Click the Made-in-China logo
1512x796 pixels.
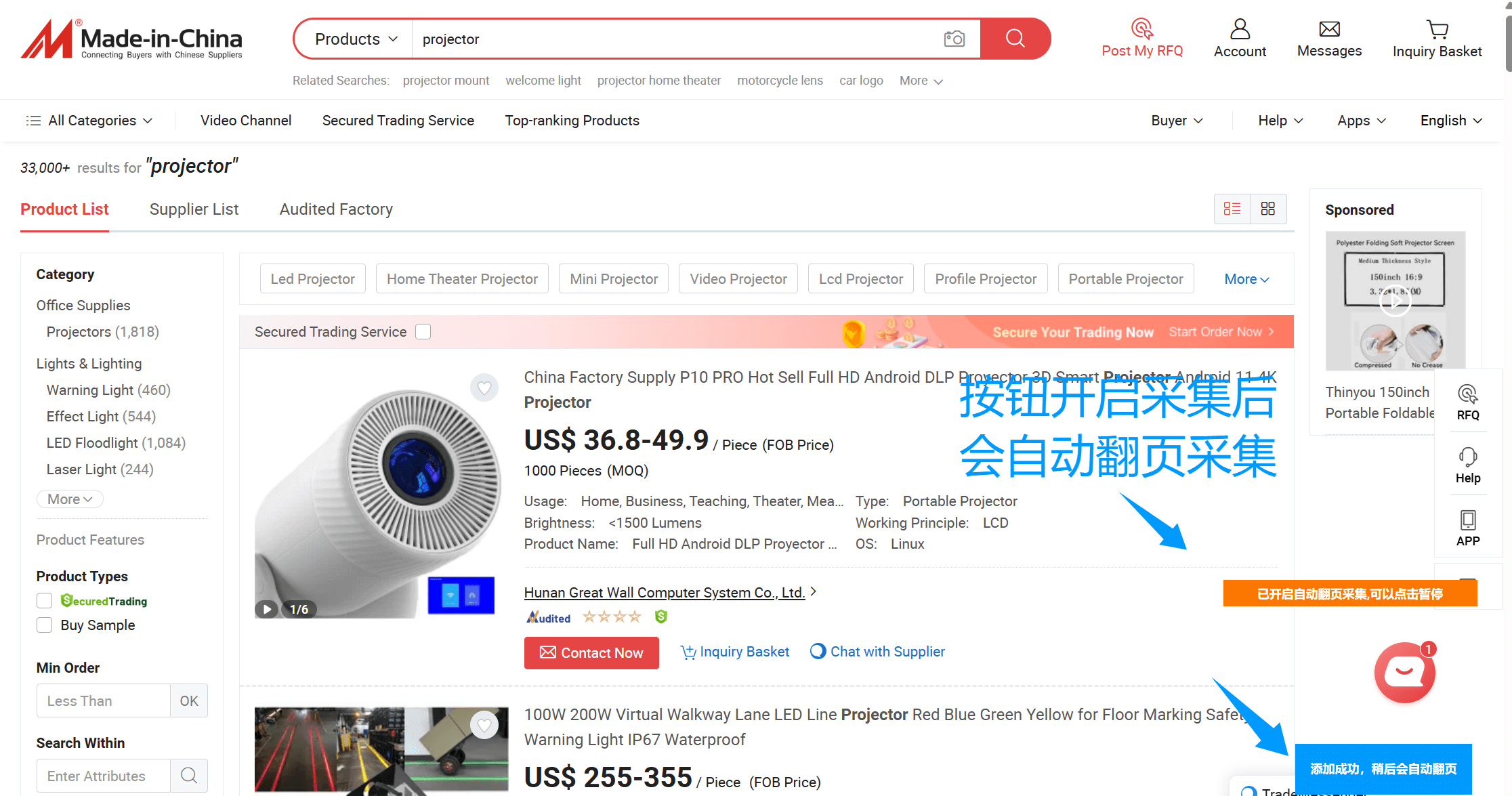131,39
